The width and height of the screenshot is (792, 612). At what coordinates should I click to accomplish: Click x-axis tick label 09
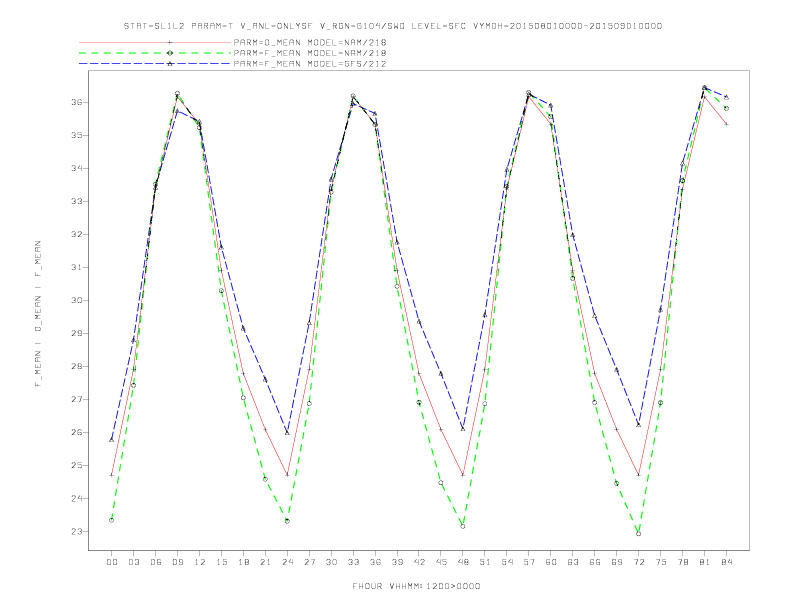(177, 562)
